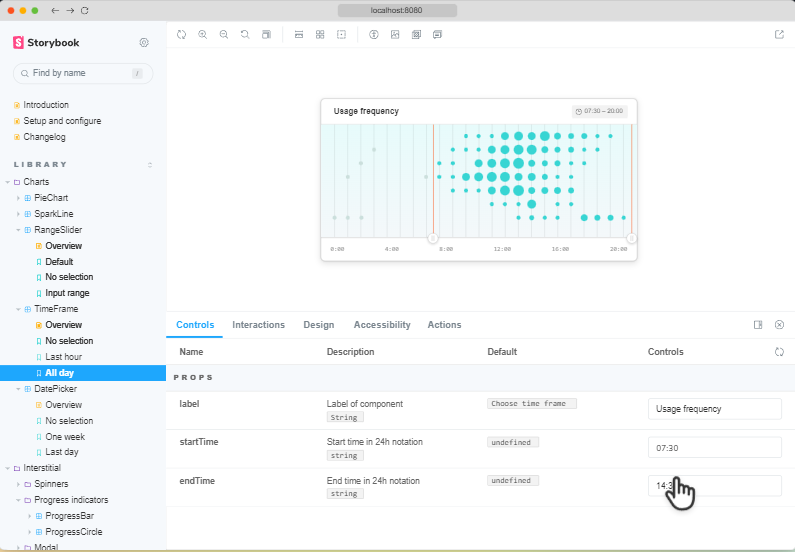The image size is (795, 552).
Task: Select TimeFrame No selection story
Action: [69, 341]
